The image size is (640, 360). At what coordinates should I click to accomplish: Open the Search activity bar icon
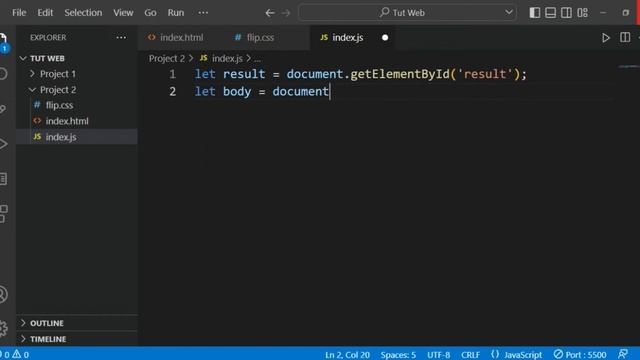[x=3, y=74]
